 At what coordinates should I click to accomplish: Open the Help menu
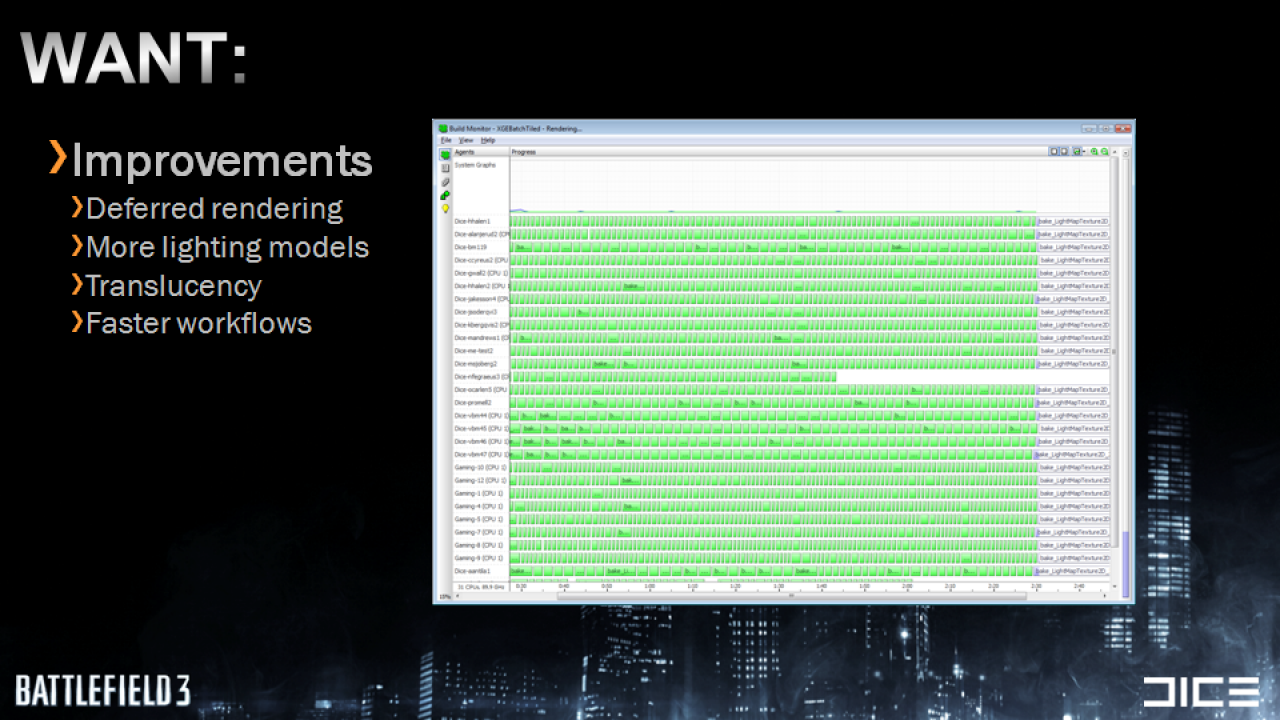pyautogui.click(x=488, y=140)
